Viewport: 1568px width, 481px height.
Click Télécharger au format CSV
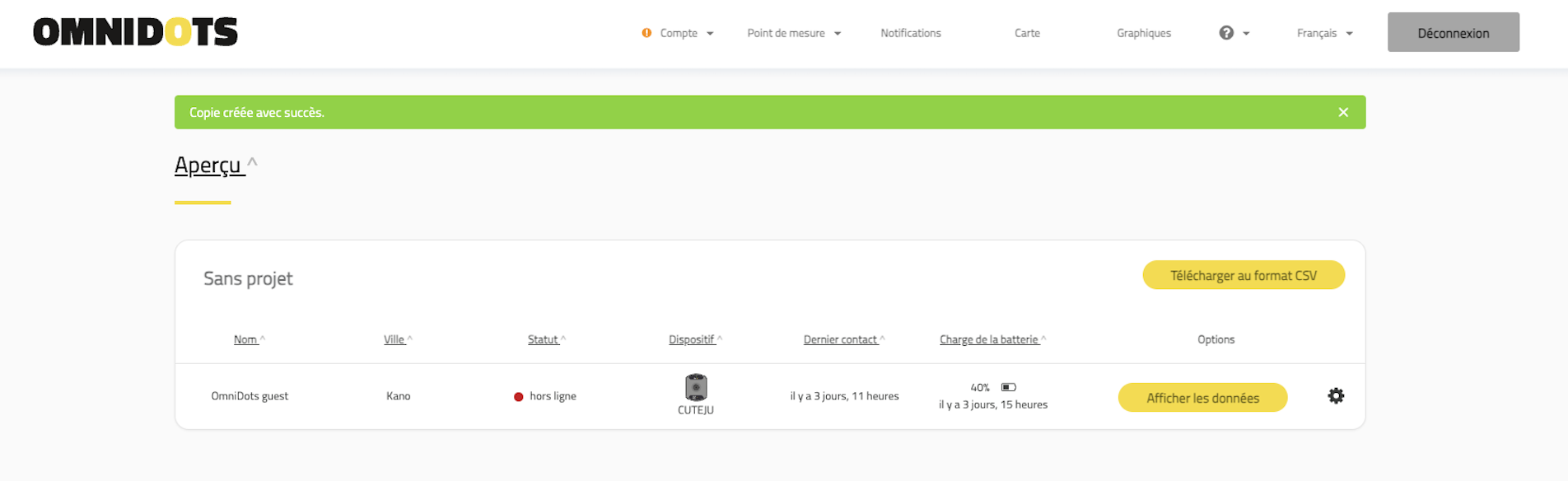click(1243, 275)
